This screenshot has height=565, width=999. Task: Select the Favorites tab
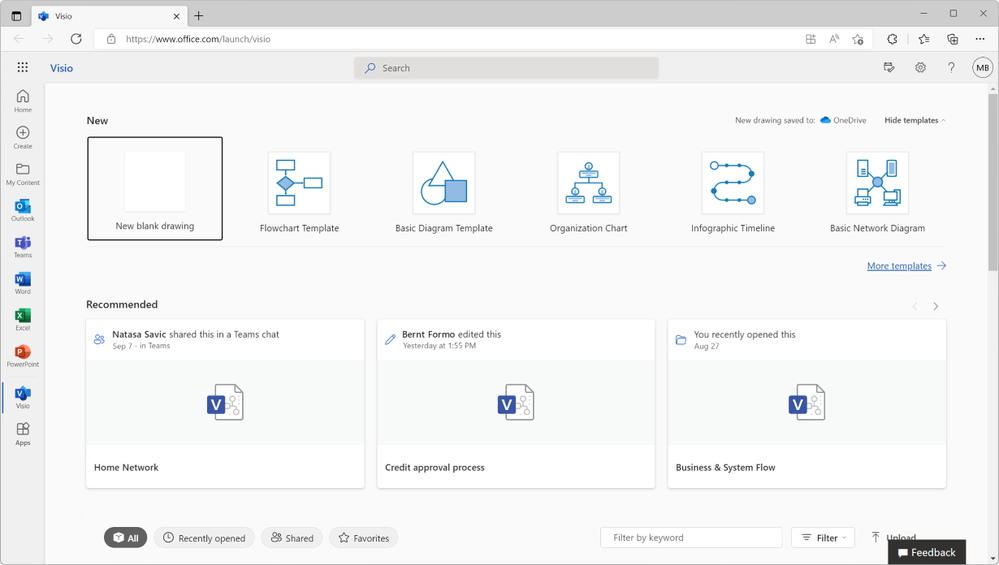[x=364, y=538]
